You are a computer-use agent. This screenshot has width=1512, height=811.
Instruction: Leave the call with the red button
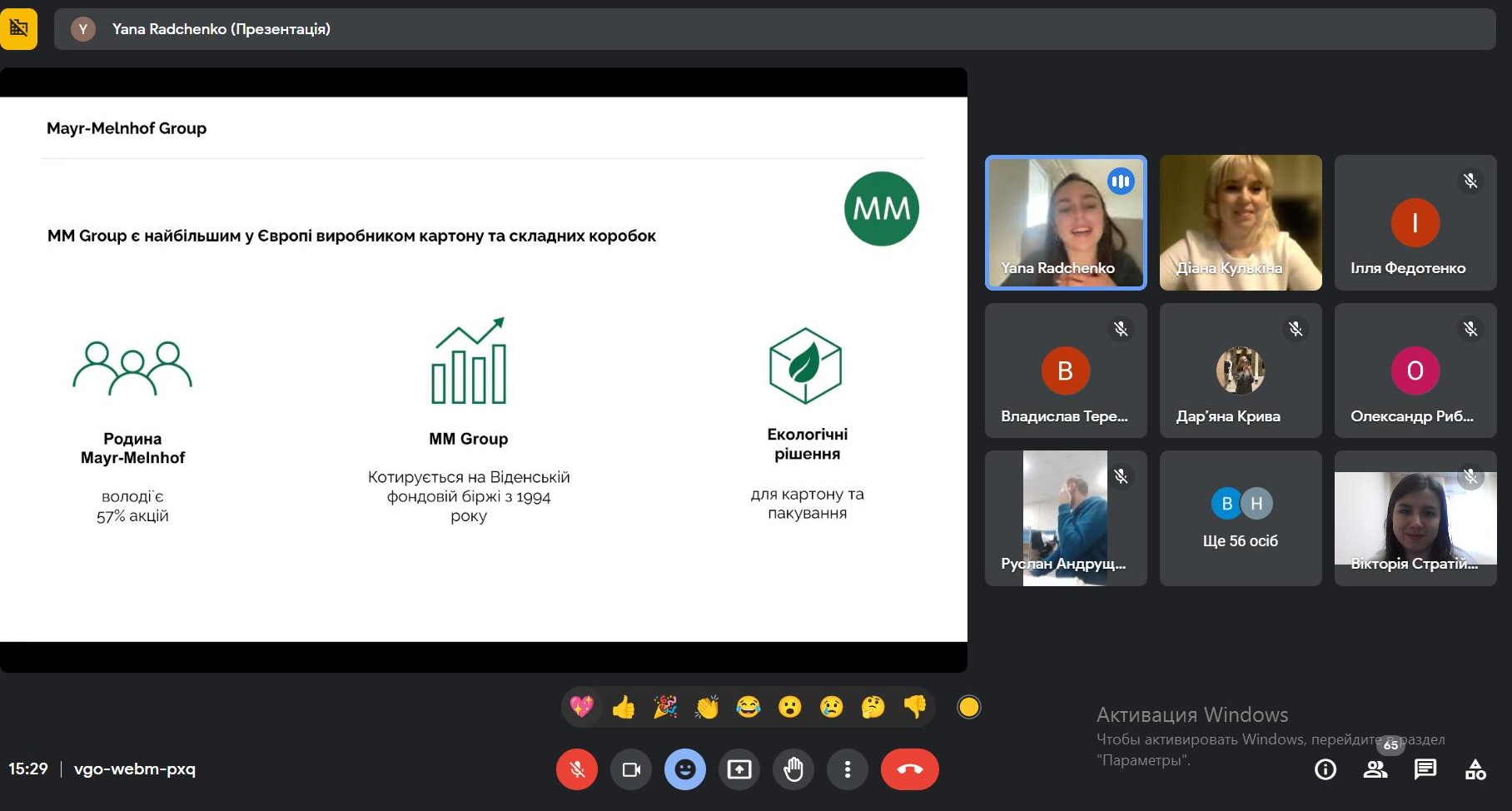[x=909, y=769]
